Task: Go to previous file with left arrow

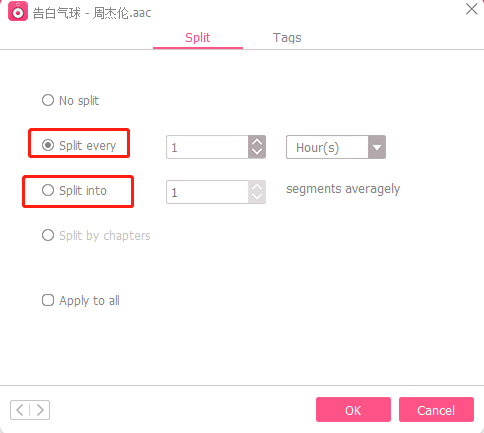Action: point(20,410)
